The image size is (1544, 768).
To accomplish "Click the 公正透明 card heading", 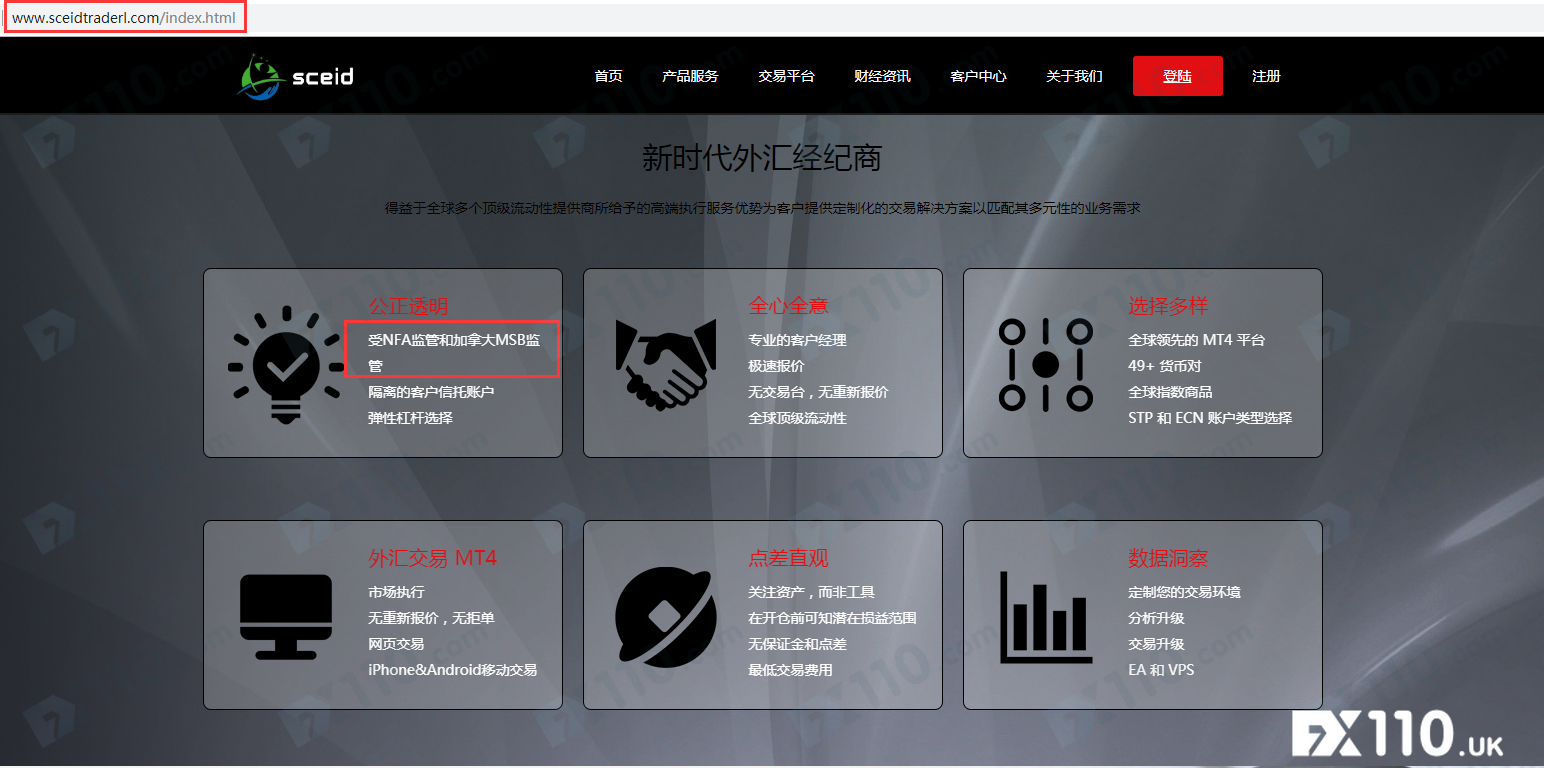I will pyautogui.click(x=408, y=306).
